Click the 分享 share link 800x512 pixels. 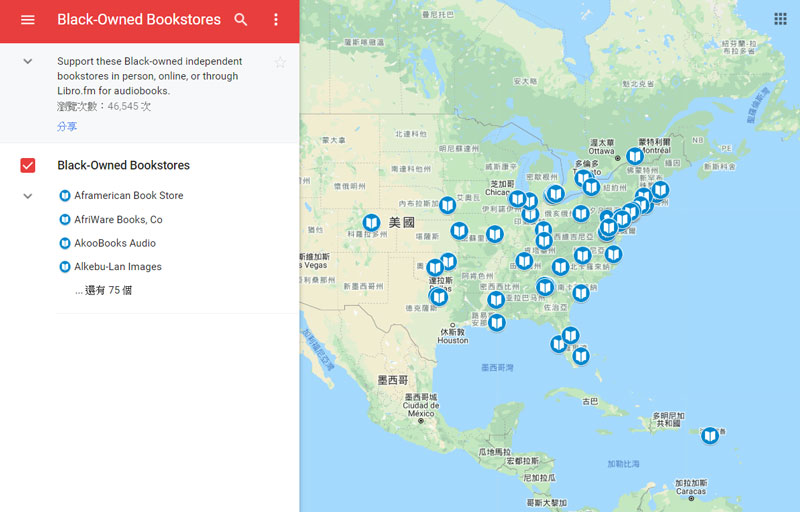pyautogui.click(x=67, y=126)
